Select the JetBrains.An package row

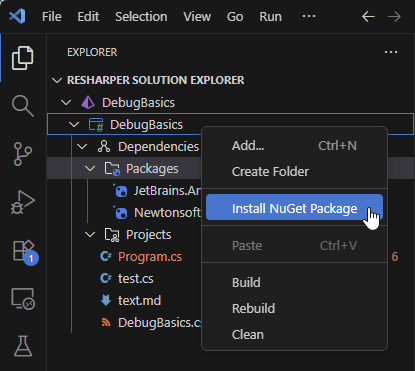coord(167,191)
